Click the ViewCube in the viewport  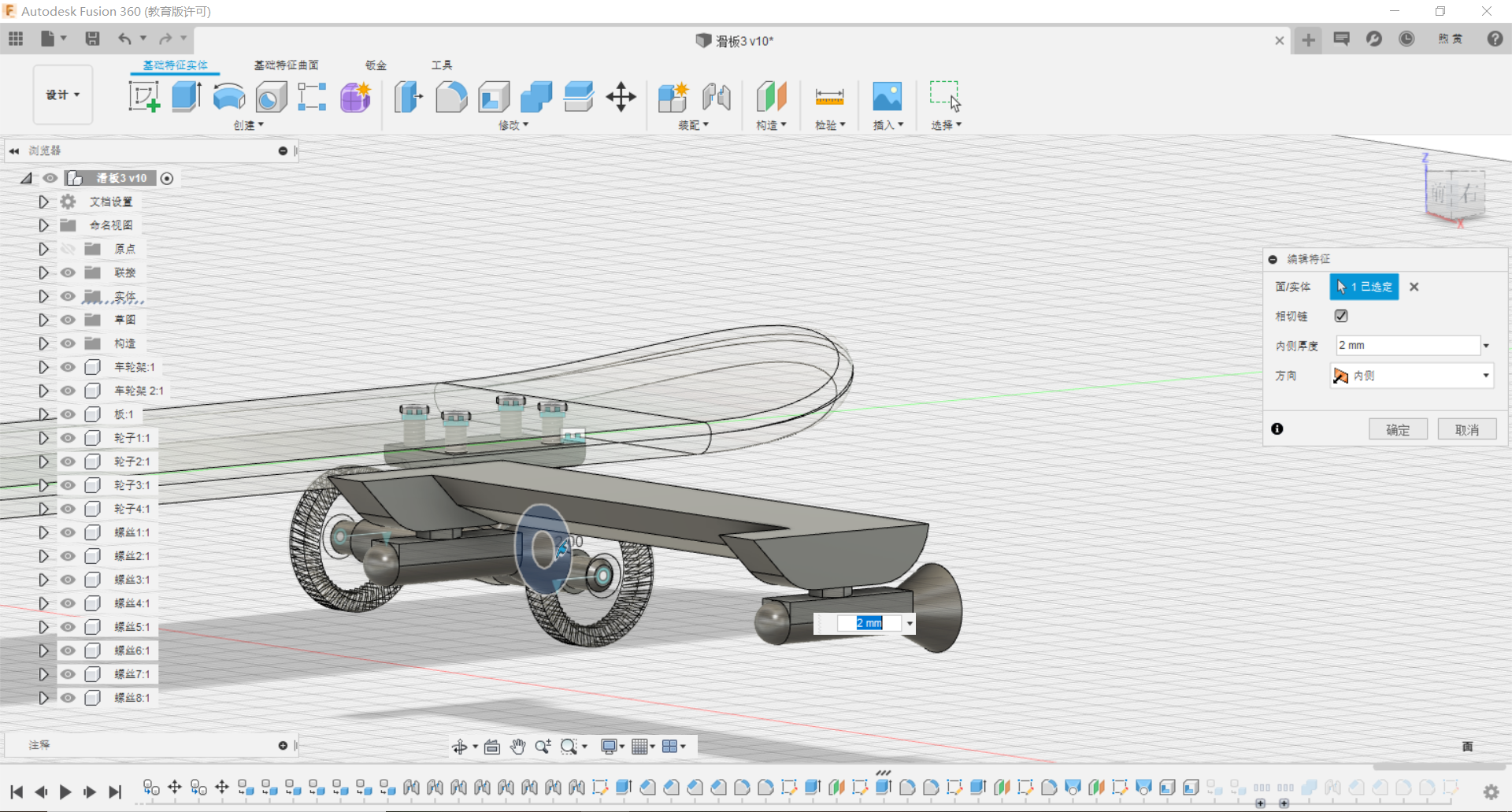click(1455, 193)
